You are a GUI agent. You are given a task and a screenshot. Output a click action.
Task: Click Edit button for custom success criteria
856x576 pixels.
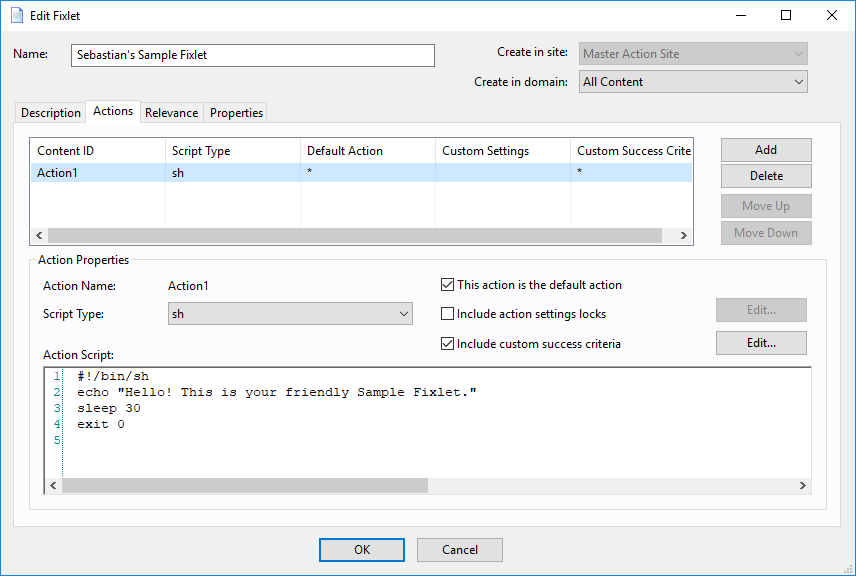point(761,343)
